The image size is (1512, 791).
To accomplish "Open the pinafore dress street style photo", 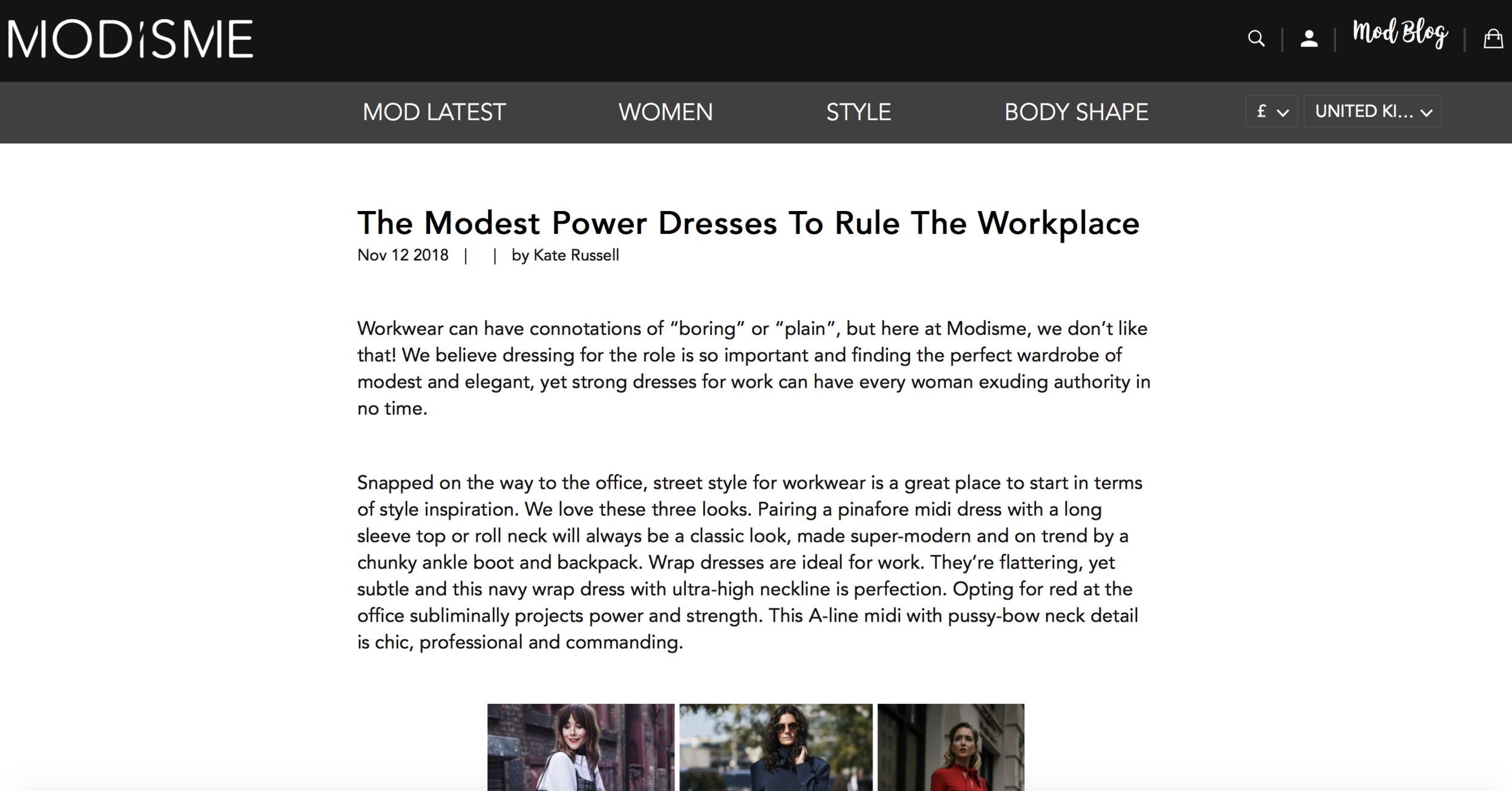I will (x=581, y=747).
